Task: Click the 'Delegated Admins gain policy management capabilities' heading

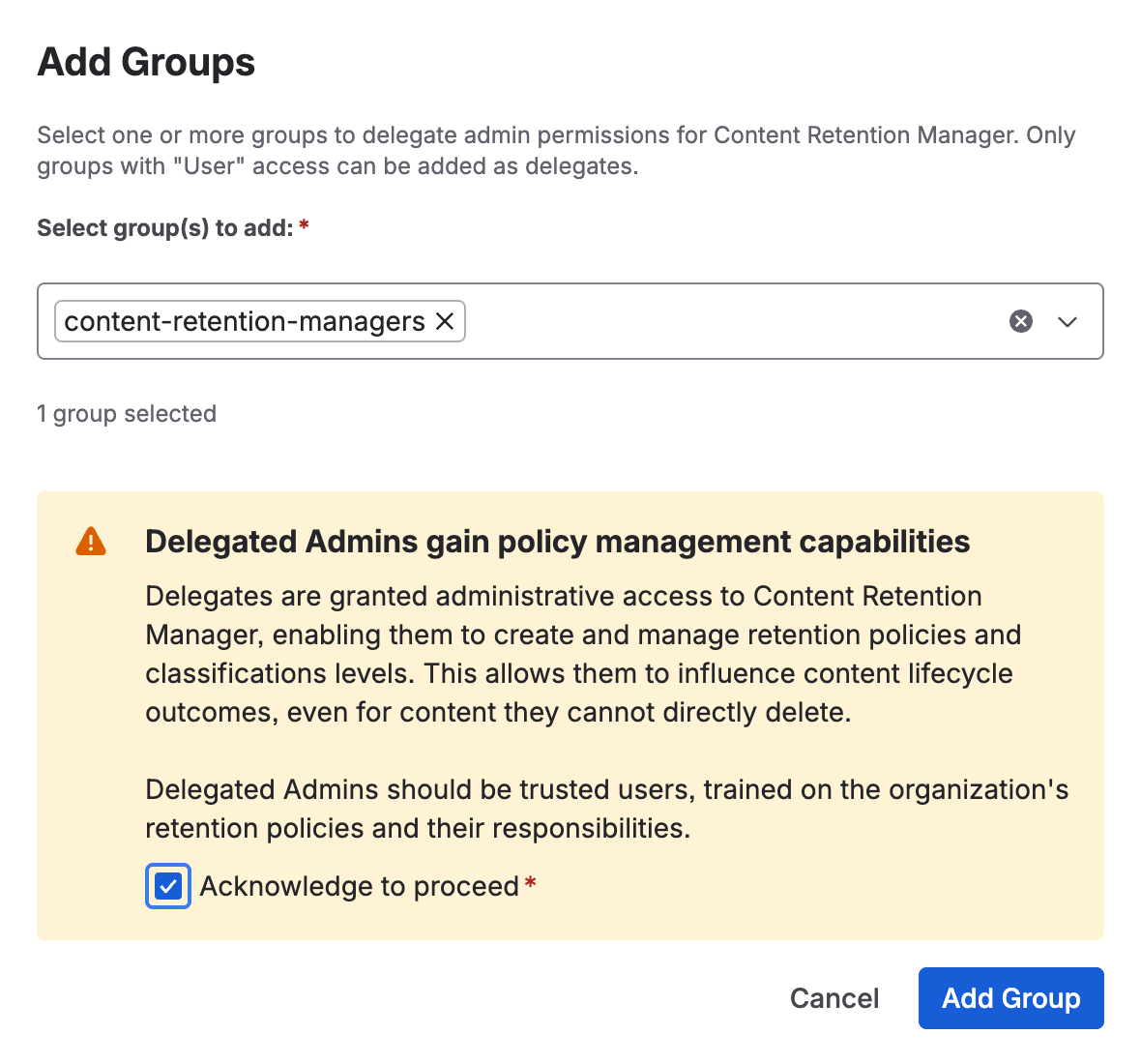Action: coord(557,542)
